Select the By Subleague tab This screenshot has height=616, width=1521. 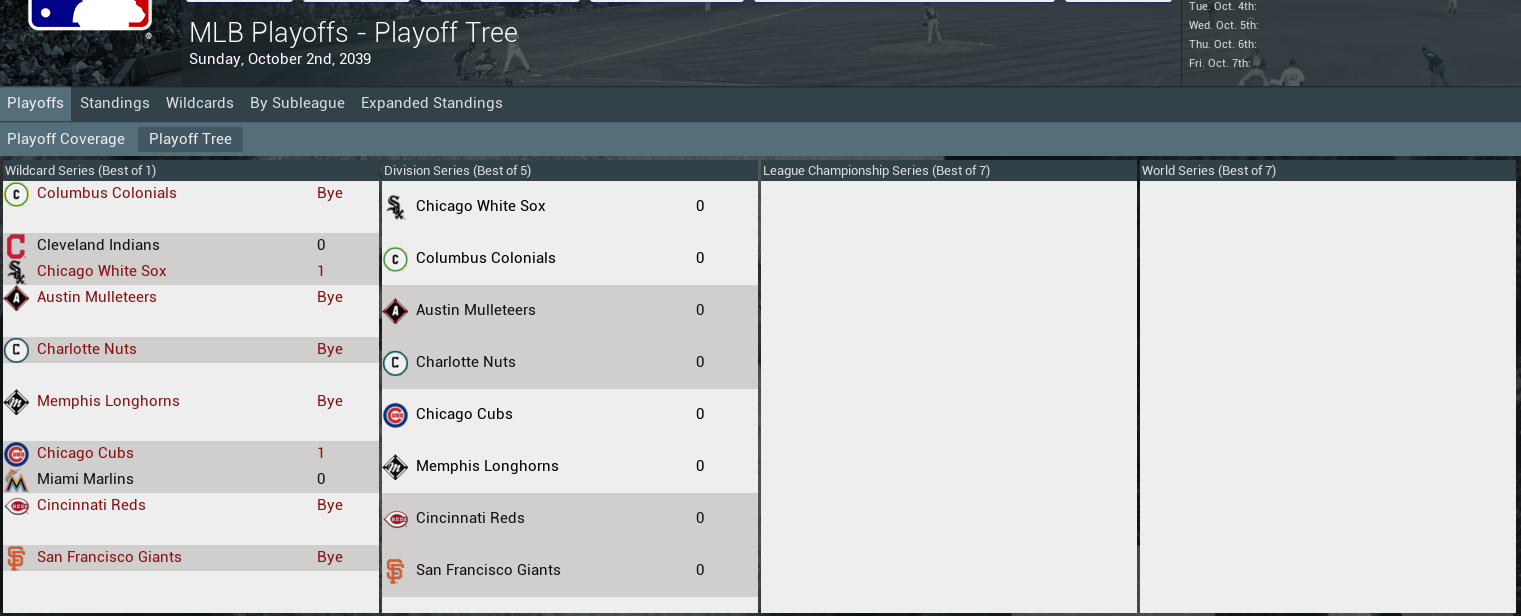click(297, 103)
